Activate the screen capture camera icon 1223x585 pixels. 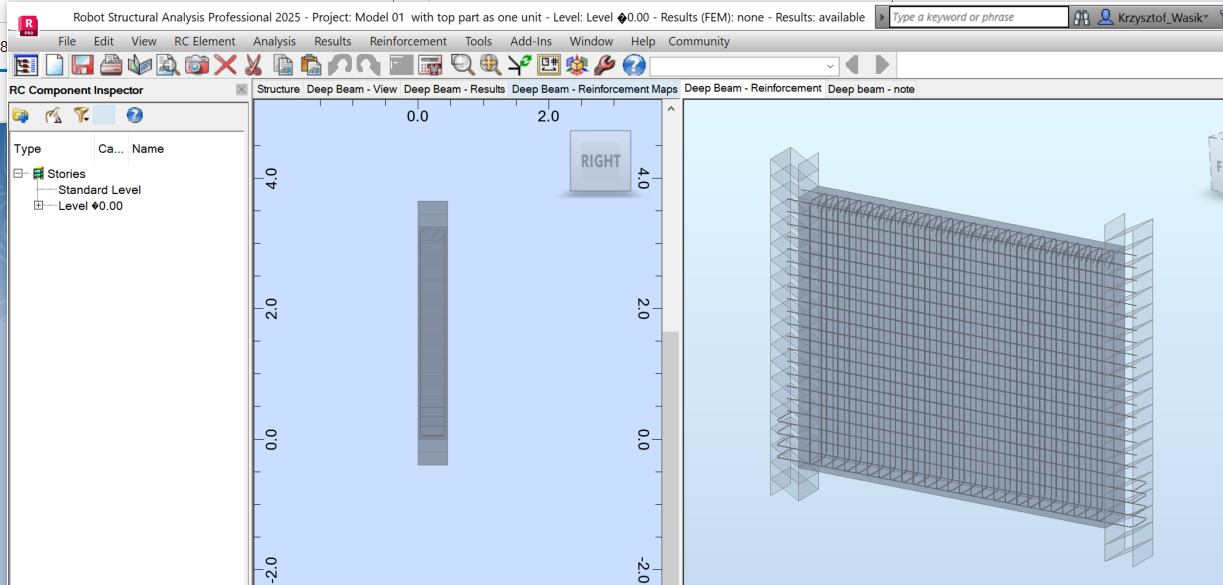pos(198,64)
